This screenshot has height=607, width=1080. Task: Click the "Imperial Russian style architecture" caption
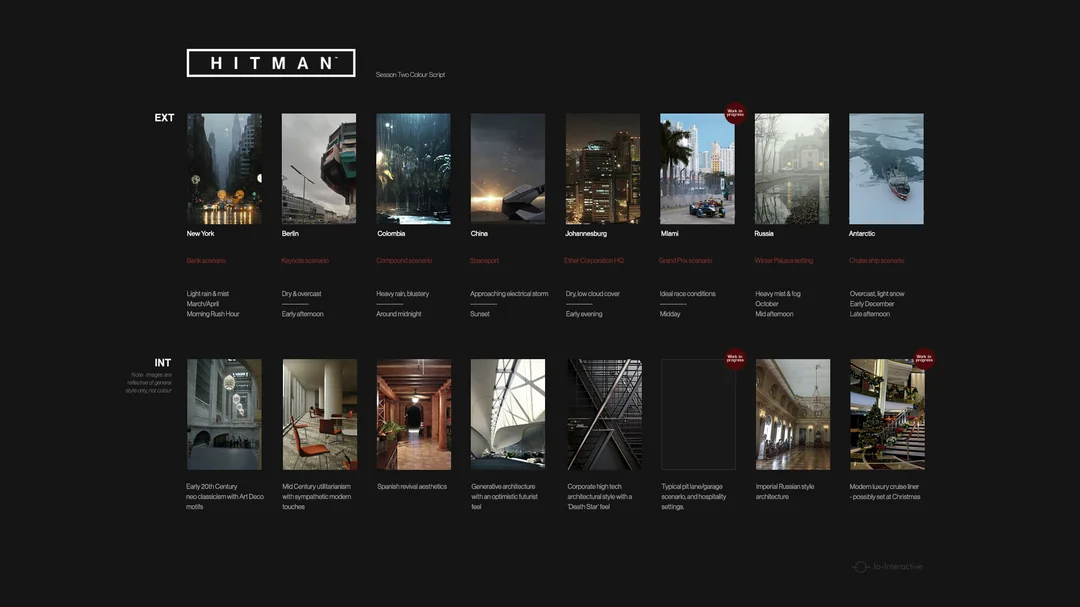[x=785, y=491]
